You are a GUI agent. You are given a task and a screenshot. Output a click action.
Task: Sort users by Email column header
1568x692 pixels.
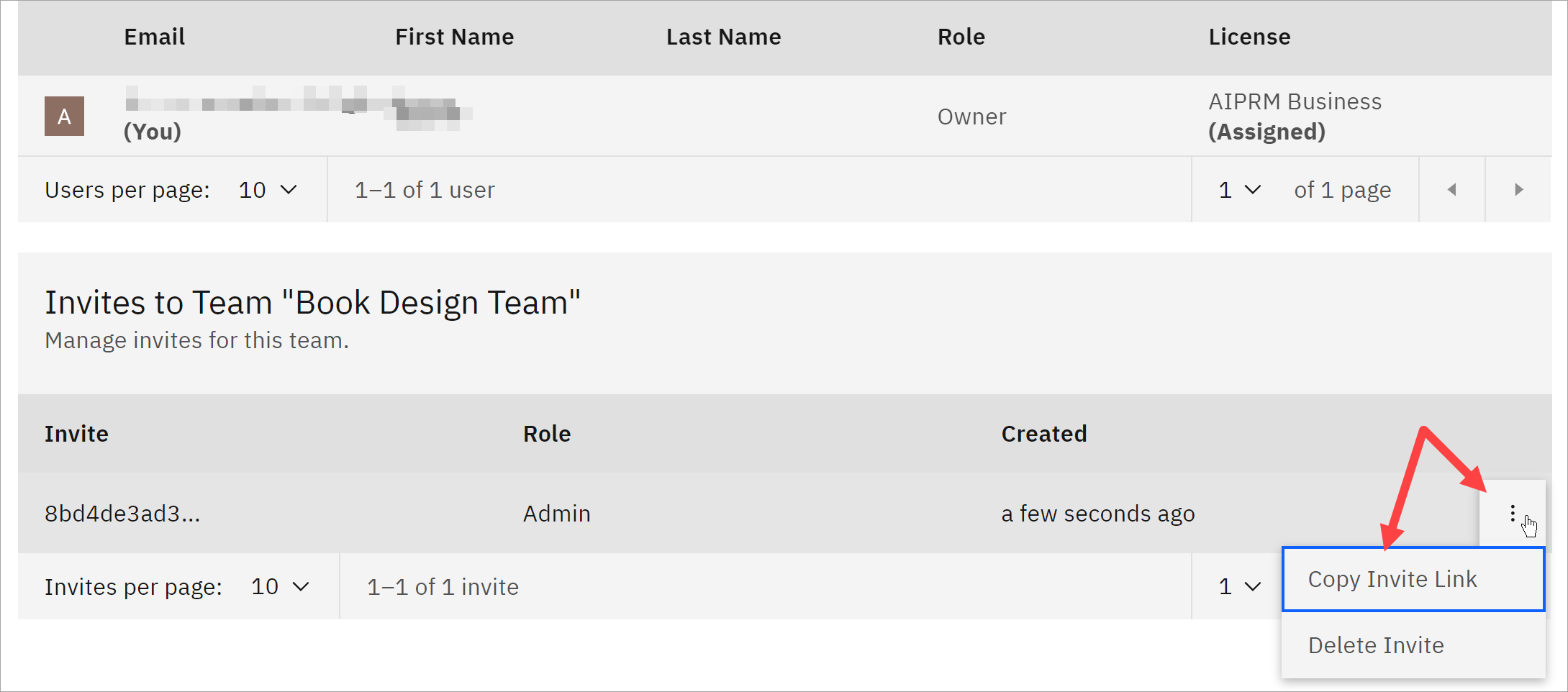(154, 37)
